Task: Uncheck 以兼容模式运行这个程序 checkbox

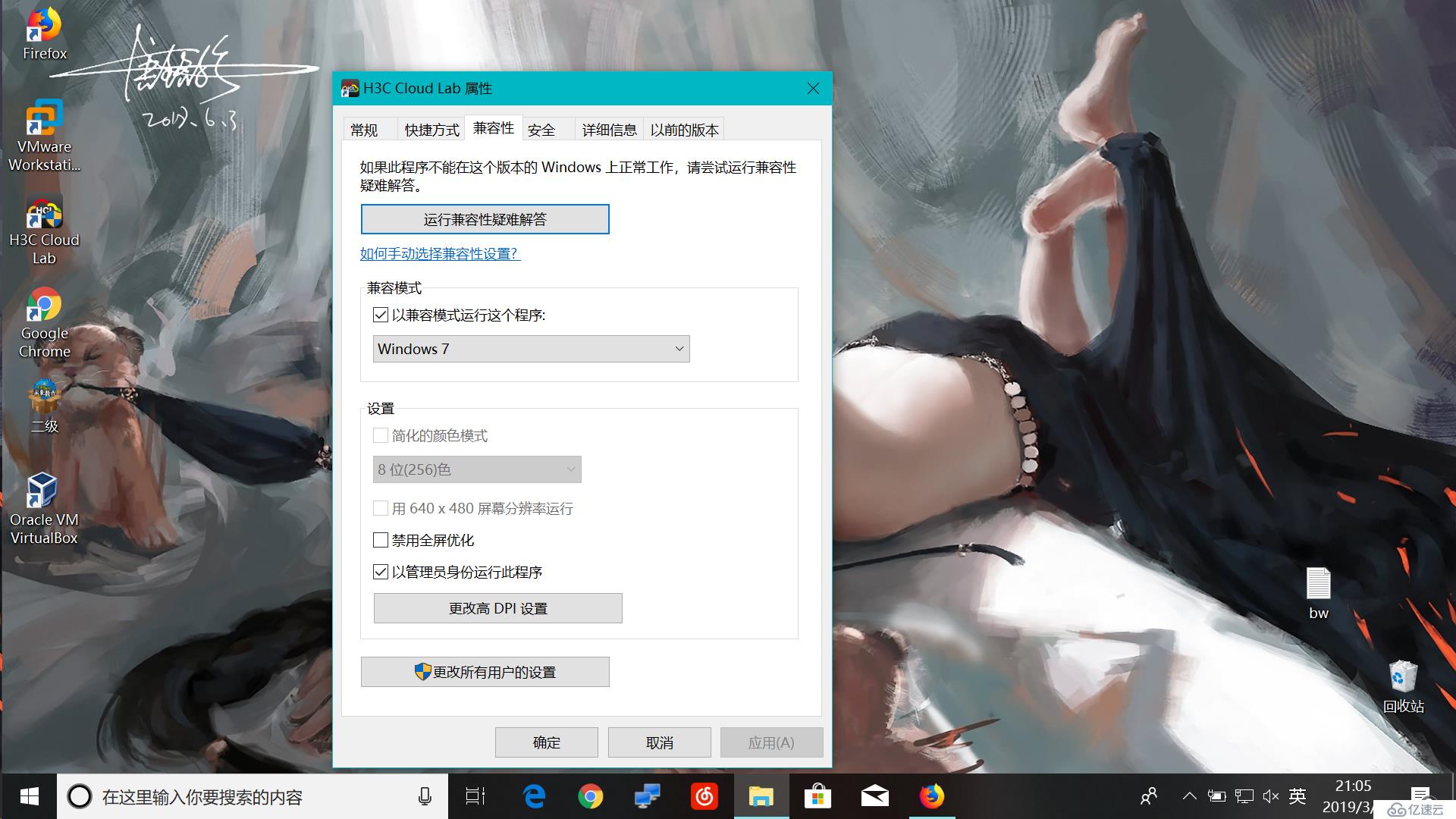Action: pyautogui.click(x=381, y=315)
